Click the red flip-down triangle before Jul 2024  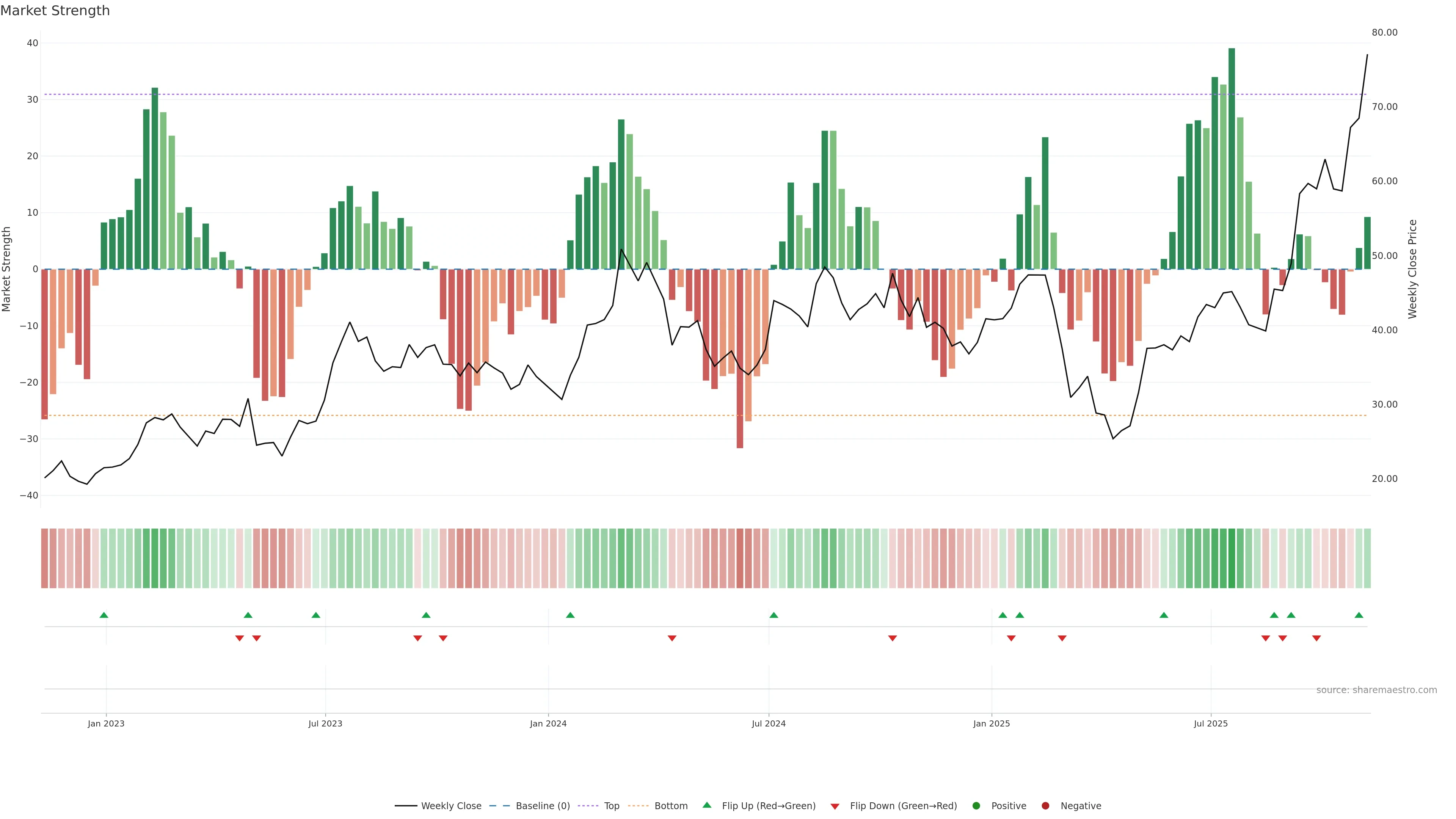(672, 638)
